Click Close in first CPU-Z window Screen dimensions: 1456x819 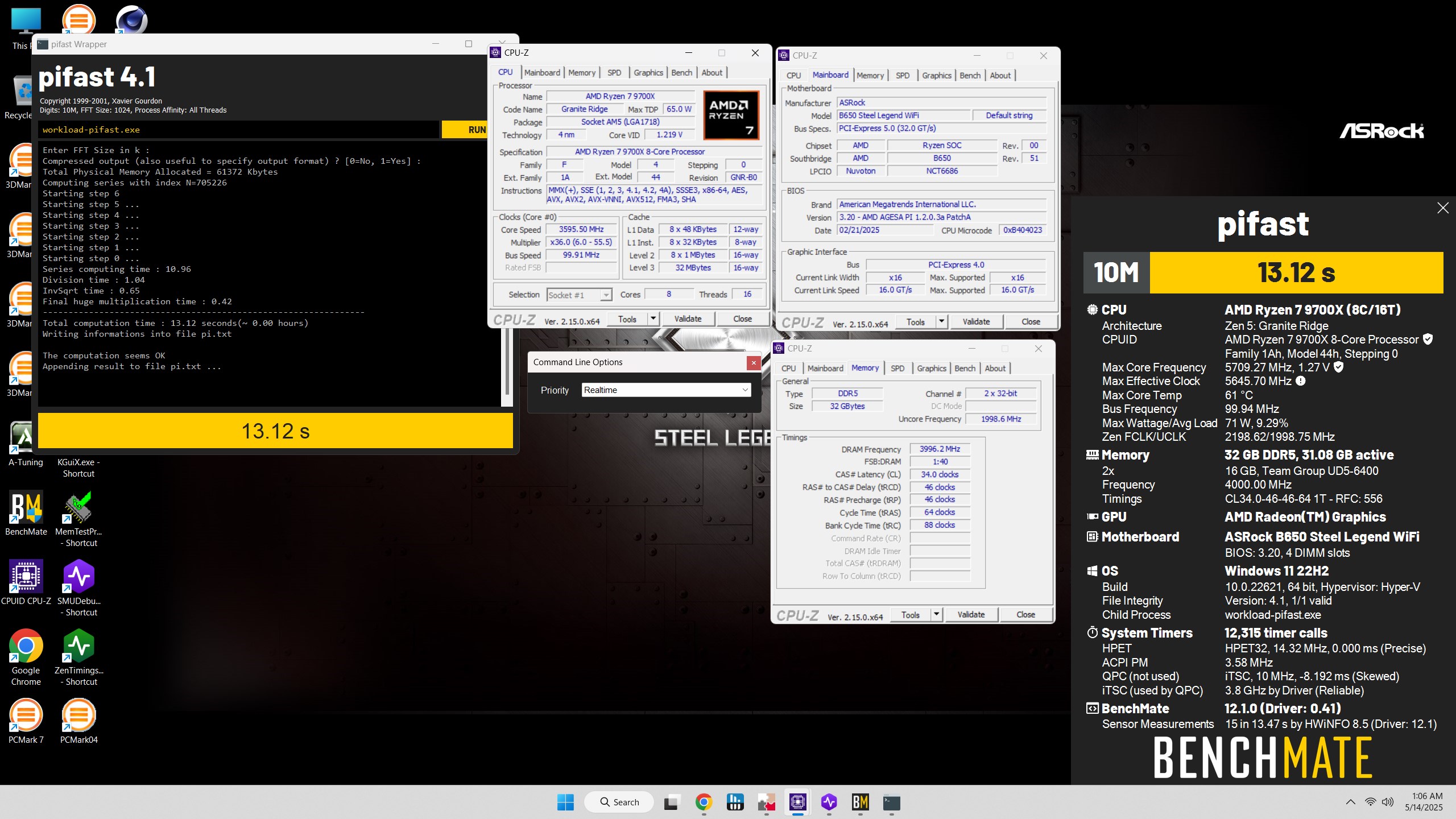click(742, 318)
